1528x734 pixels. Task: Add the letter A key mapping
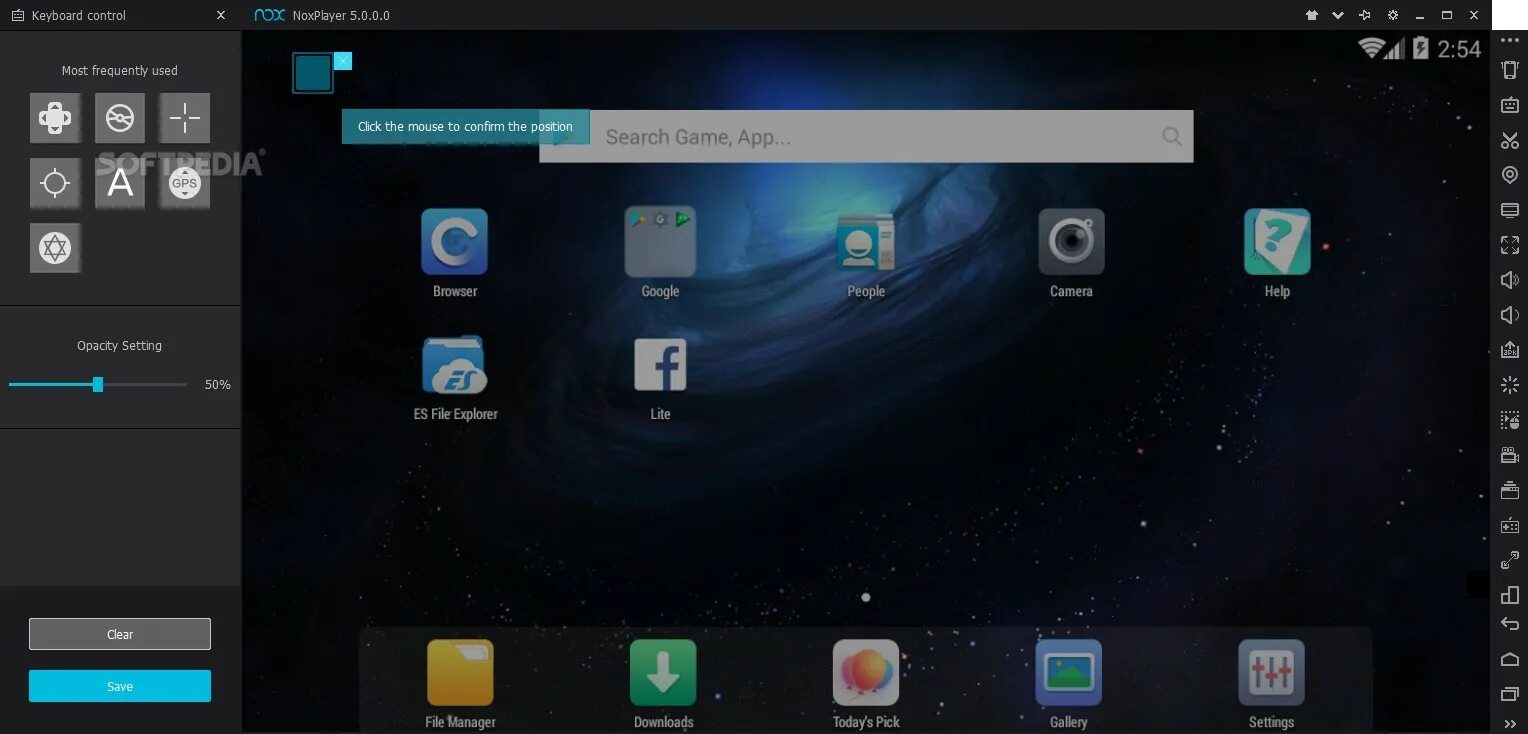120,183
